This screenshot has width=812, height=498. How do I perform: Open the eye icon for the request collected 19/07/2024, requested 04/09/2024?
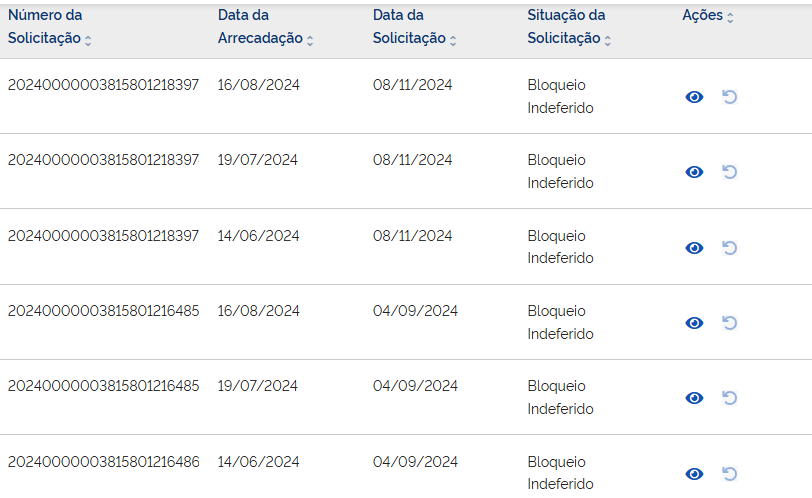[x=694, y=398]
